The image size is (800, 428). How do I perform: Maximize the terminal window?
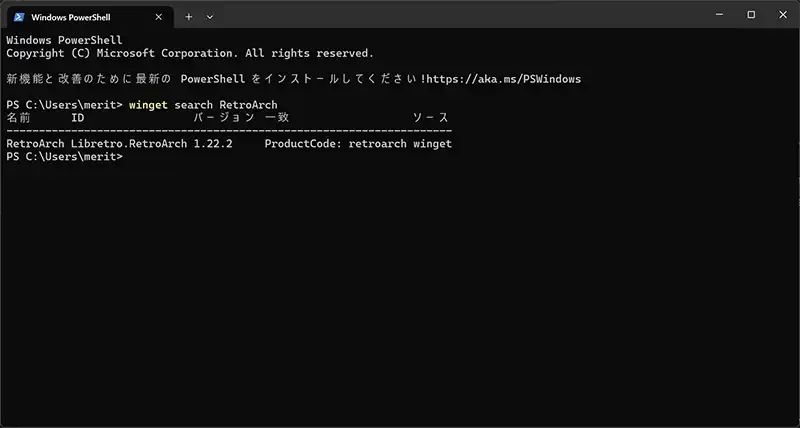point(751,15)
